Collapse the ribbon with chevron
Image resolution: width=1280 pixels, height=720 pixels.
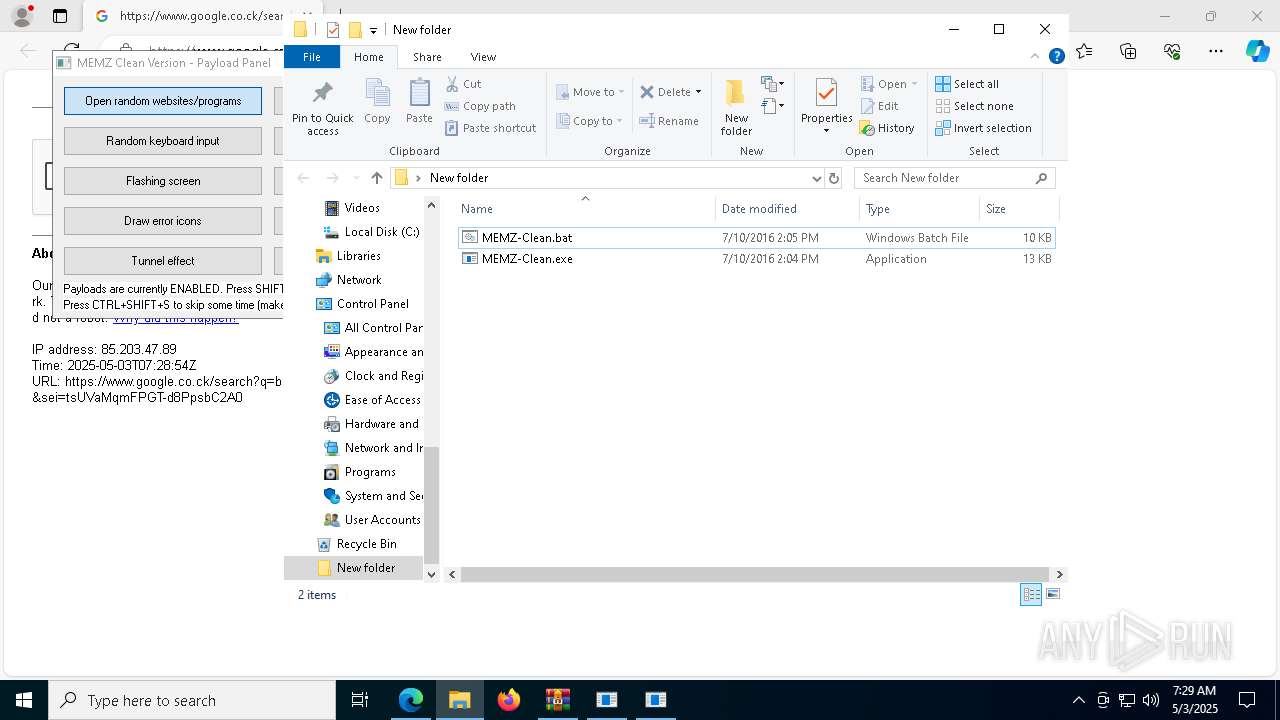click(x=1035, y=57)
